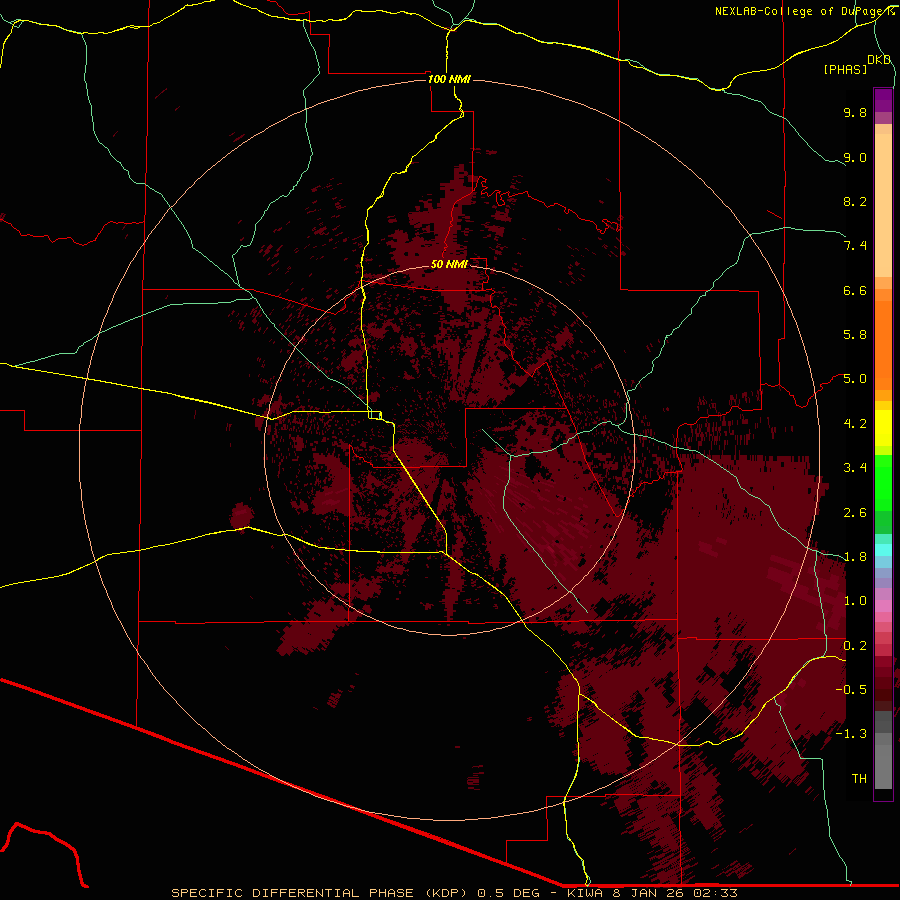Click the 100 NMI range ring label
Image resolution: width=900 pixels, height=900 pixels.
pyautogui.click(x=449, y=79)
